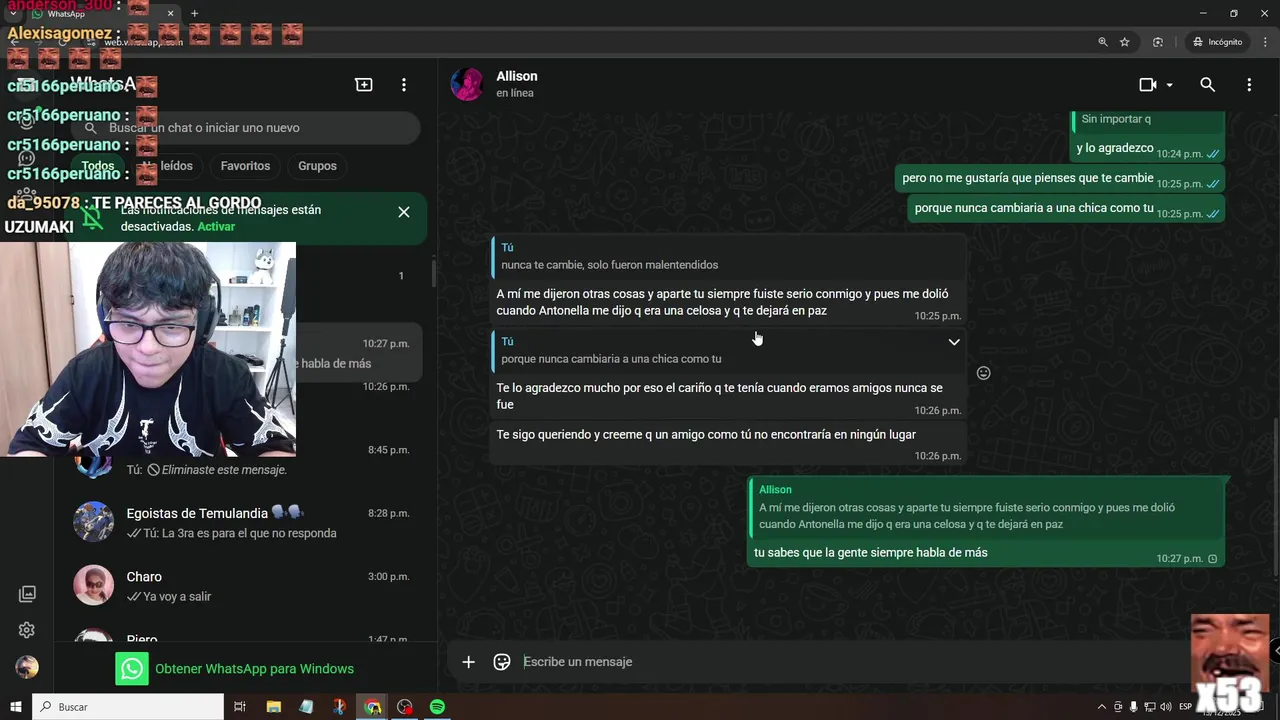Jump to quoted 'porque nunca cambiaria' message
Image resolution: width=1280 pixels, height=720 pixels.
pos(728,350)
